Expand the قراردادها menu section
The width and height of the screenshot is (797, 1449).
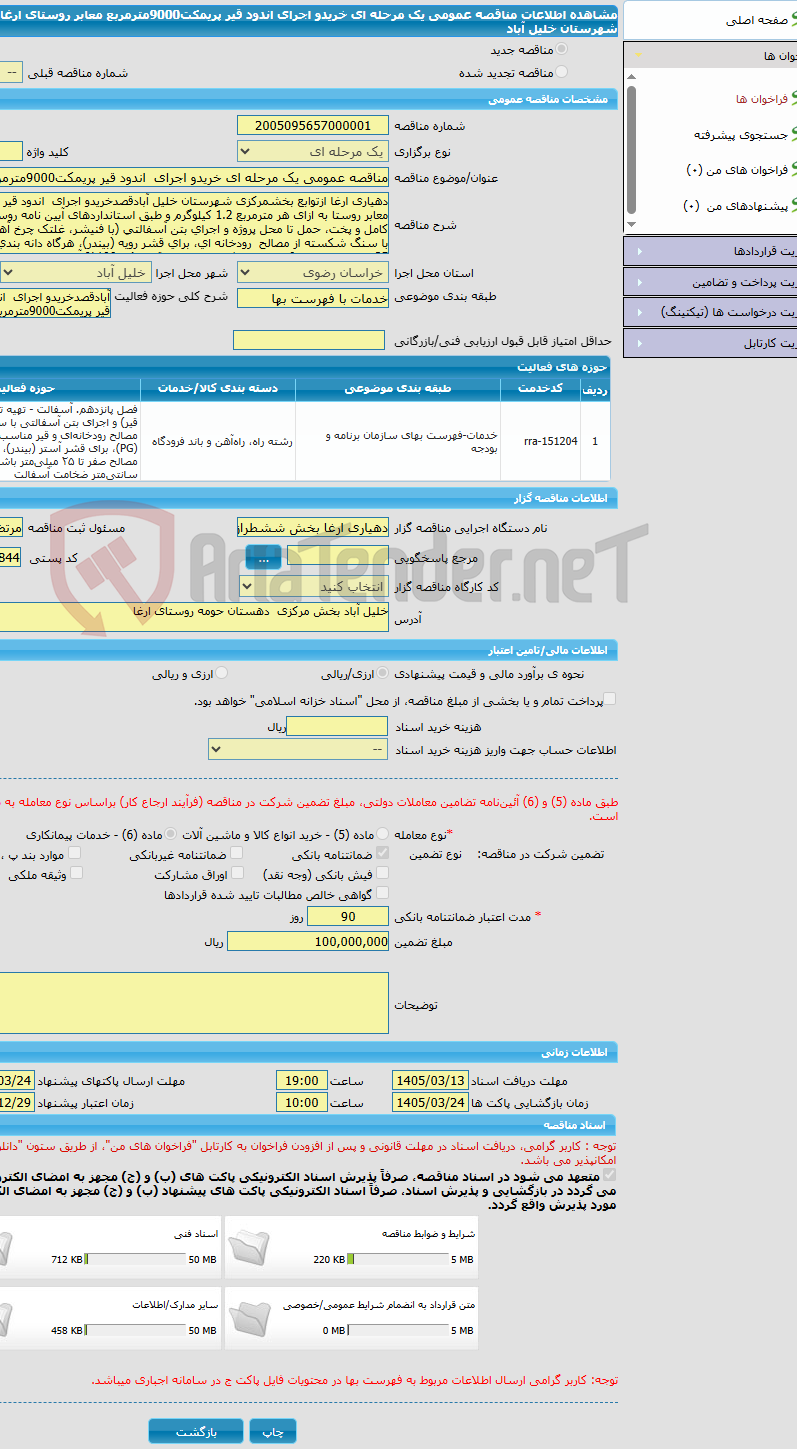tap(709, 250)
